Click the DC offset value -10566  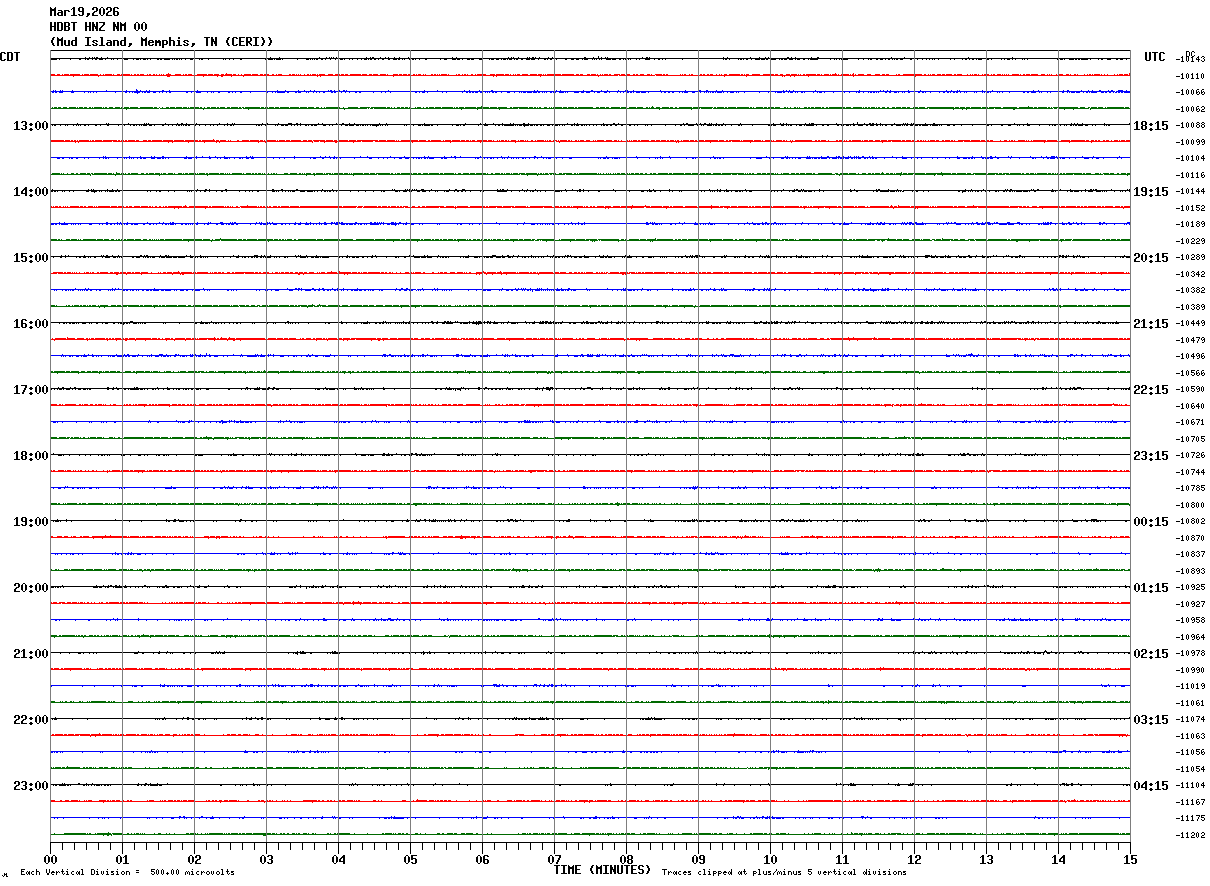click(1191, 373)
